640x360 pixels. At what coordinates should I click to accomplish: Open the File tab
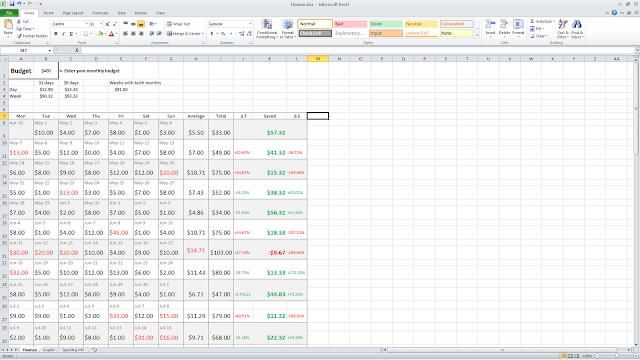(9, 13)
